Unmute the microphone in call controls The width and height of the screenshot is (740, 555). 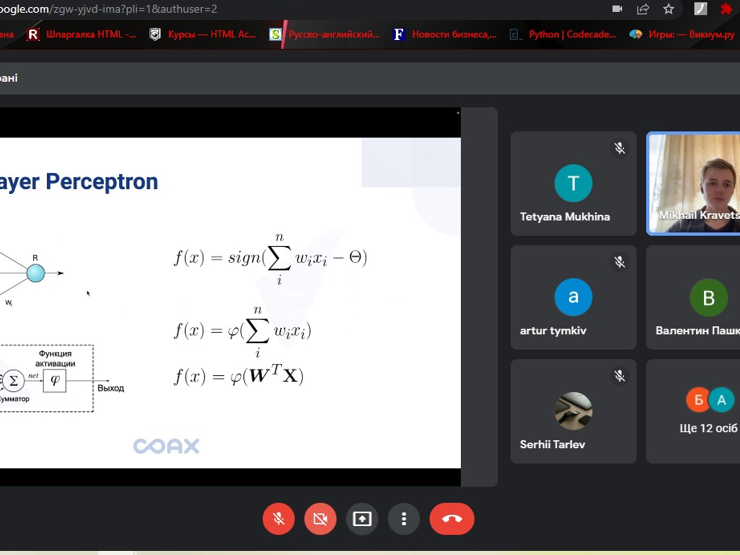tap(279, 519)
